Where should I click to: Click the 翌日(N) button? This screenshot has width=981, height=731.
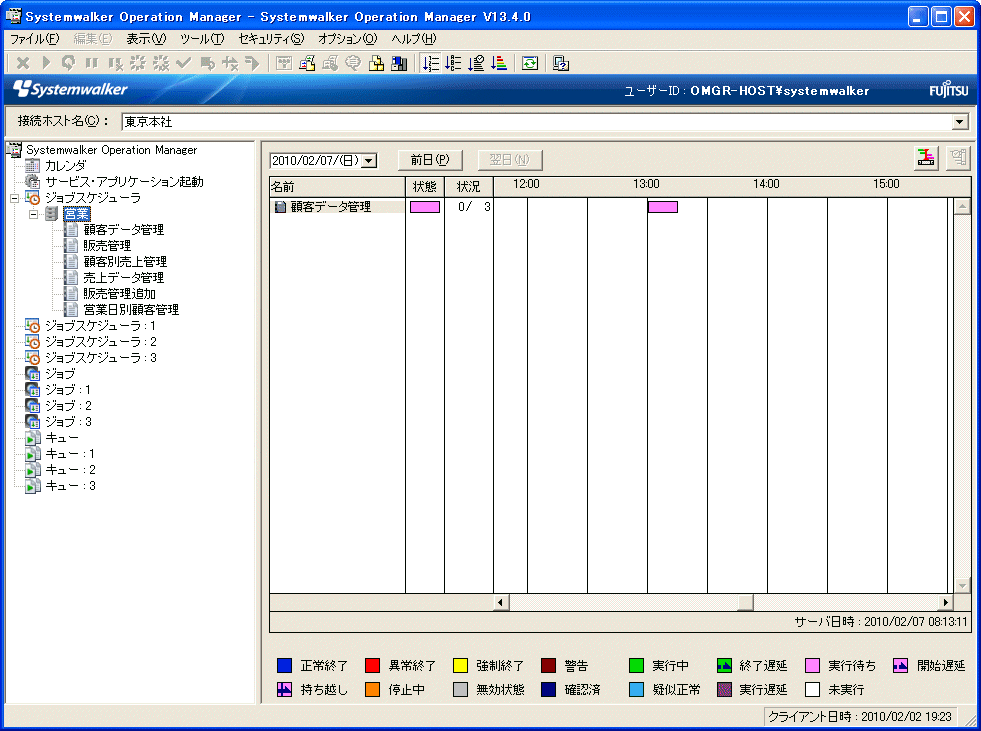click(x=509, y=160)
